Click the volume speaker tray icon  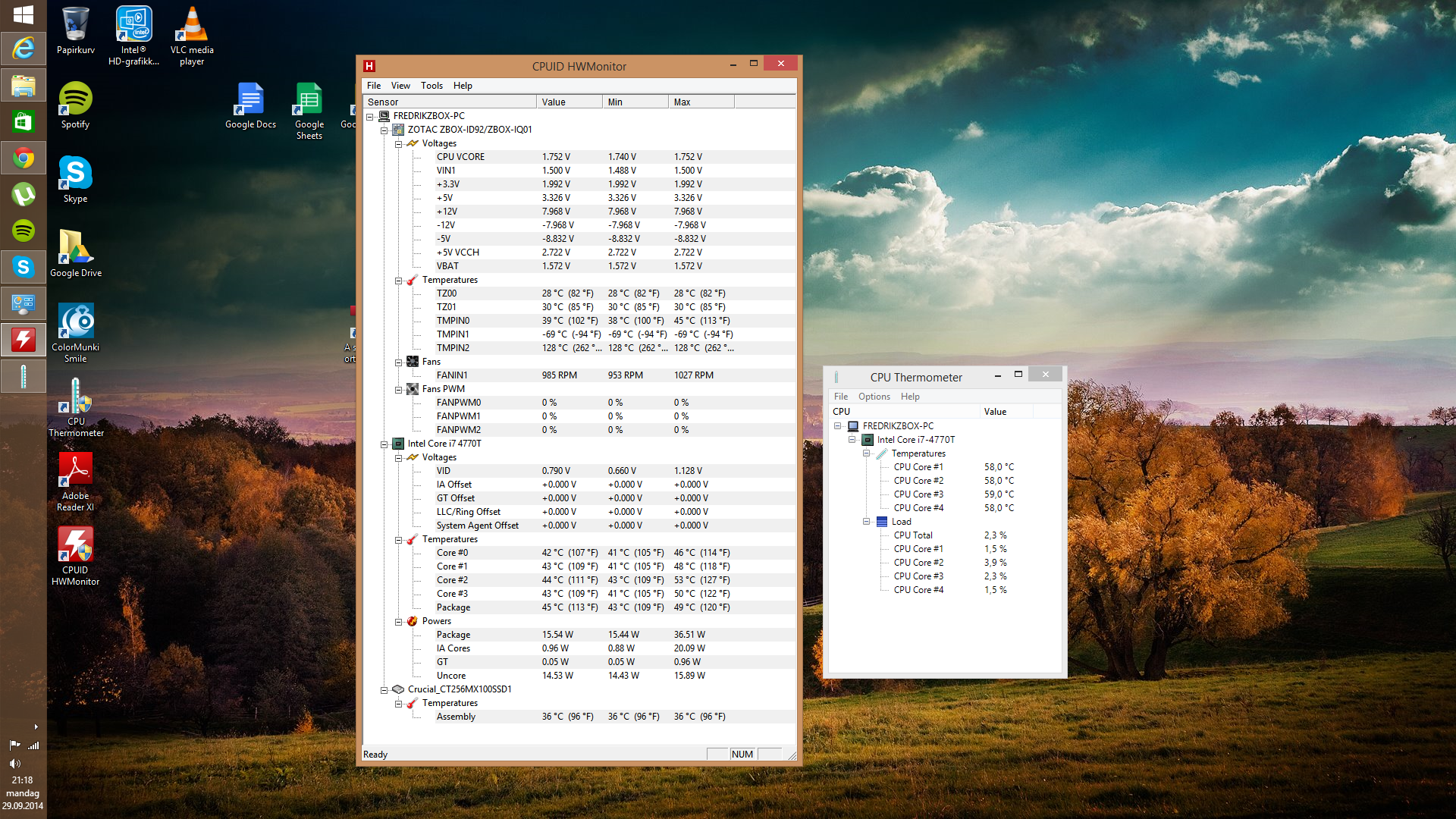point(14,764)
